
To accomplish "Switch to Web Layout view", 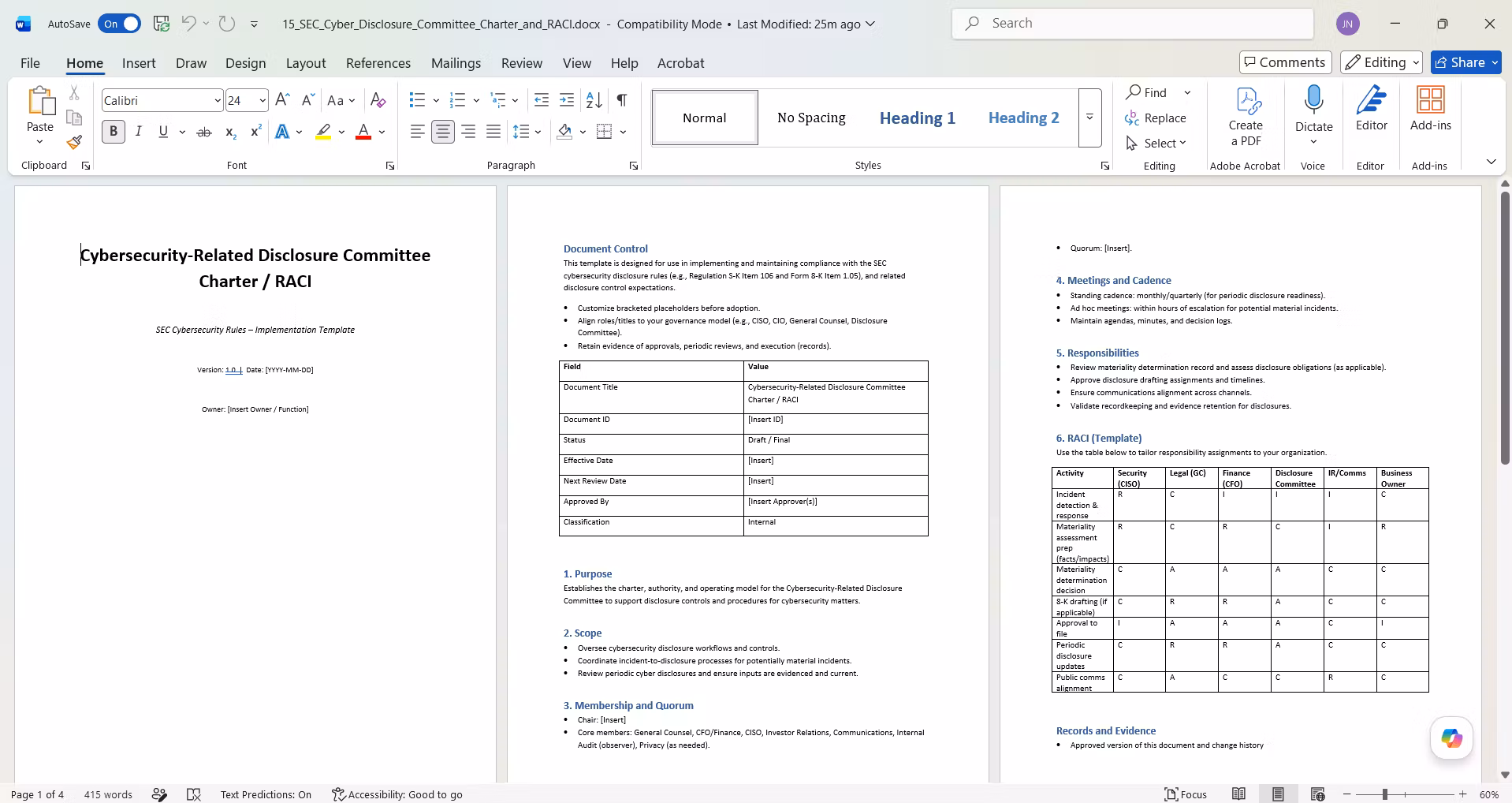I will pos(1317,794).
